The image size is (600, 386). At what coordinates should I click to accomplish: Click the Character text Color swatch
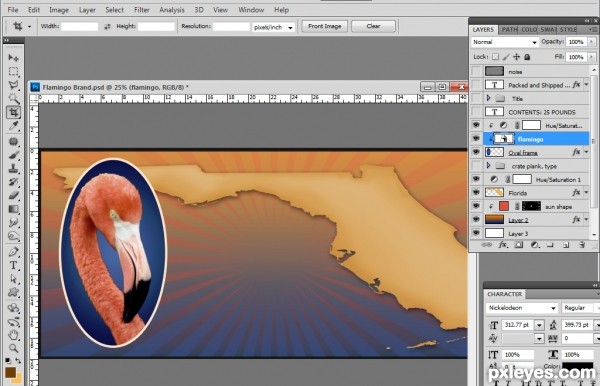tap(578, 366)
